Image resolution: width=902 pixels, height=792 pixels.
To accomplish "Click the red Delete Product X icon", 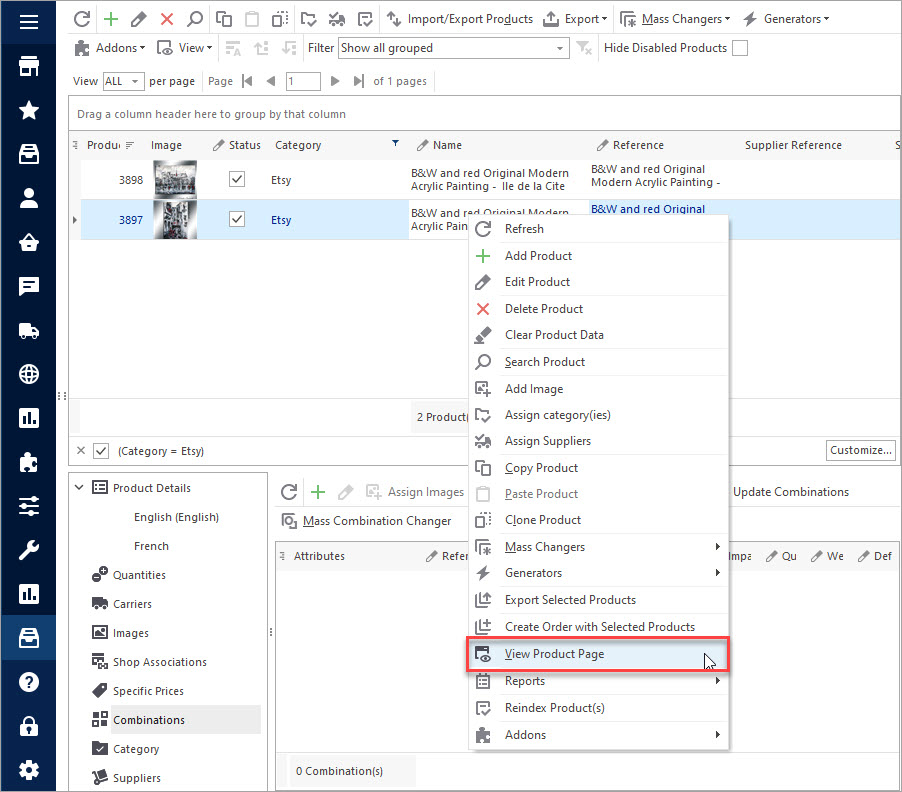I will [x=167, y=19].
